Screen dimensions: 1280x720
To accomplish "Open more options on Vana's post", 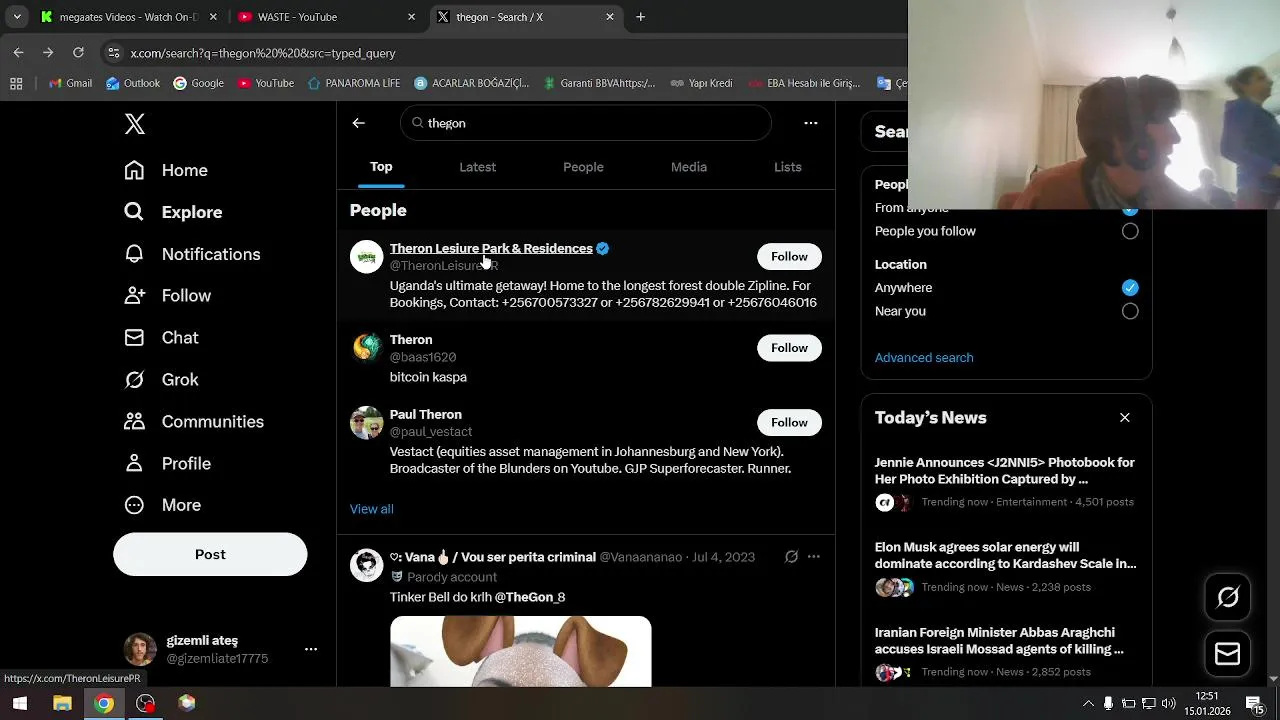I will [x=814, y=557].
